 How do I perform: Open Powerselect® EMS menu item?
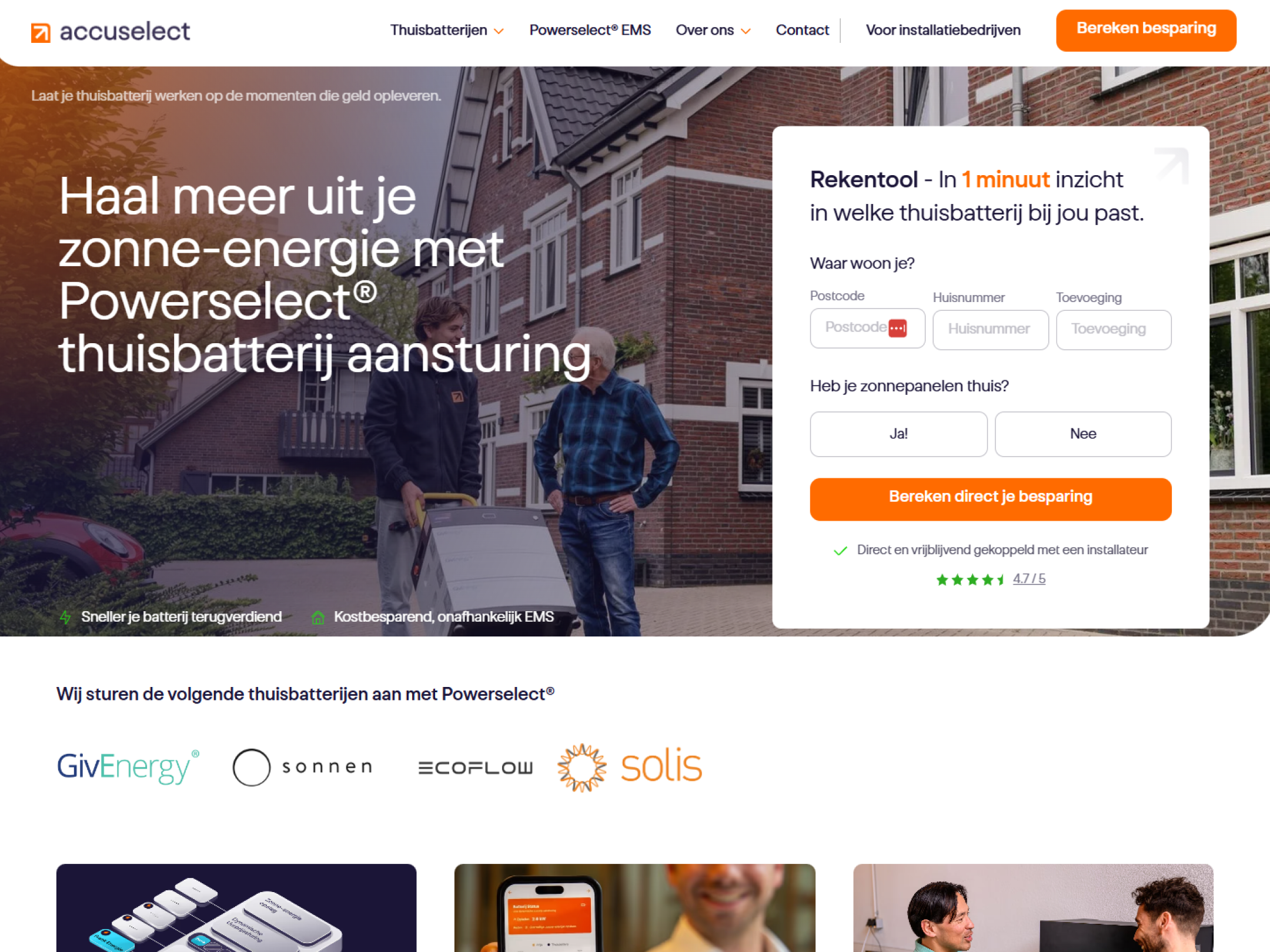[590, 30]
